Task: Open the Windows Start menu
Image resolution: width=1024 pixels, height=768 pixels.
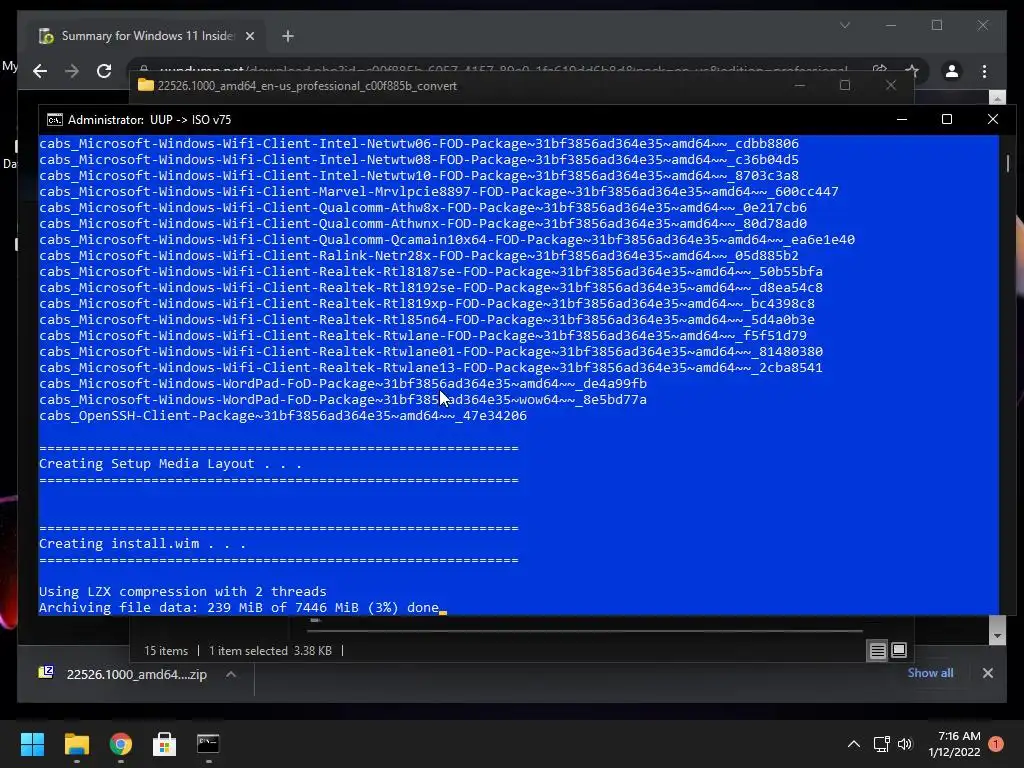Action: click(x=32, y=744)
